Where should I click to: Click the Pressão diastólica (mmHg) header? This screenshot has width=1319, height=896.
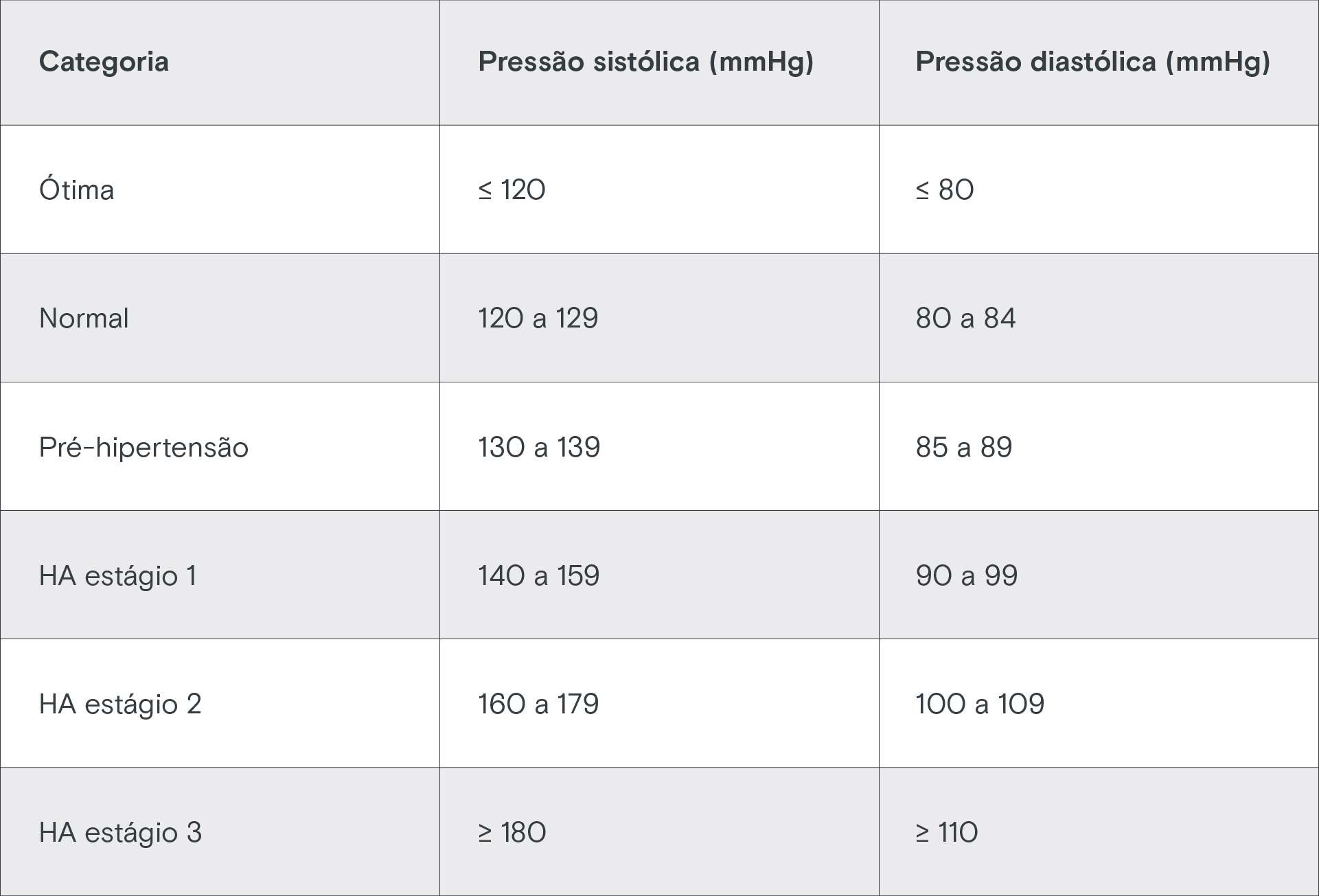[1092, 62]
